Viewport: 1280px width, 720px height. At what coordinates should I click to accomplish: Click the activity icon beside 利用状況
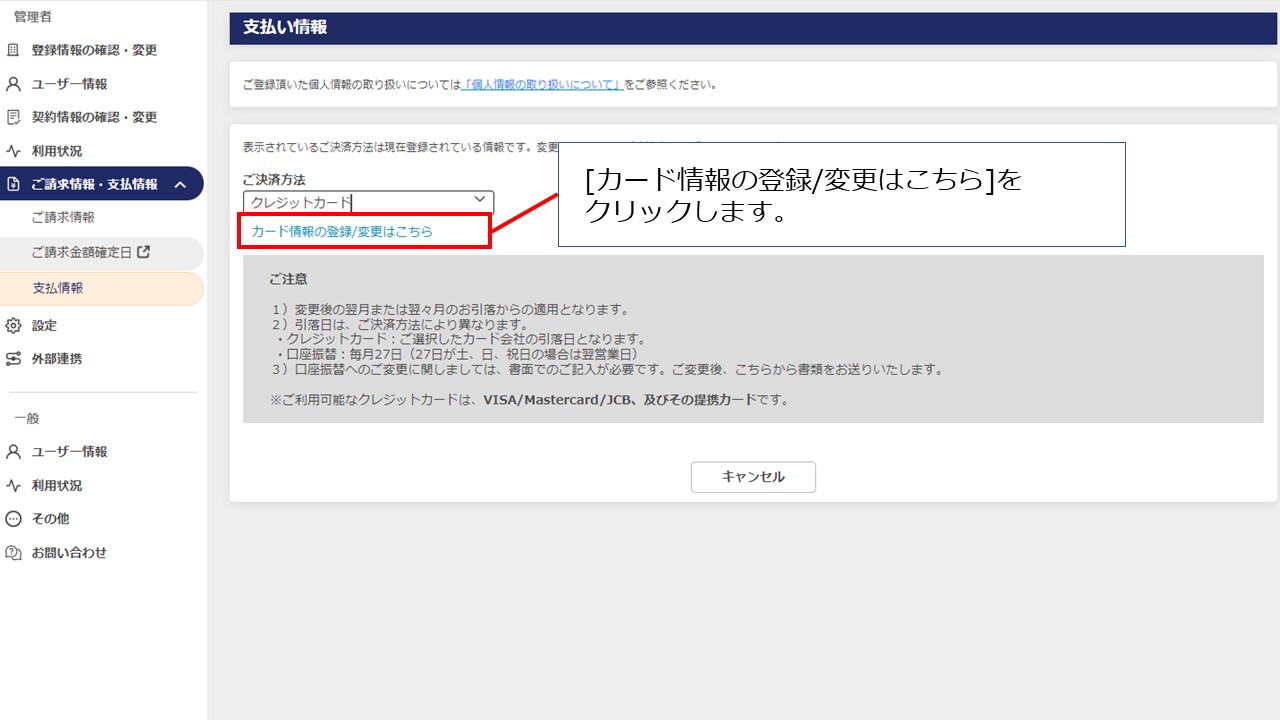click(x=16, y=151)
